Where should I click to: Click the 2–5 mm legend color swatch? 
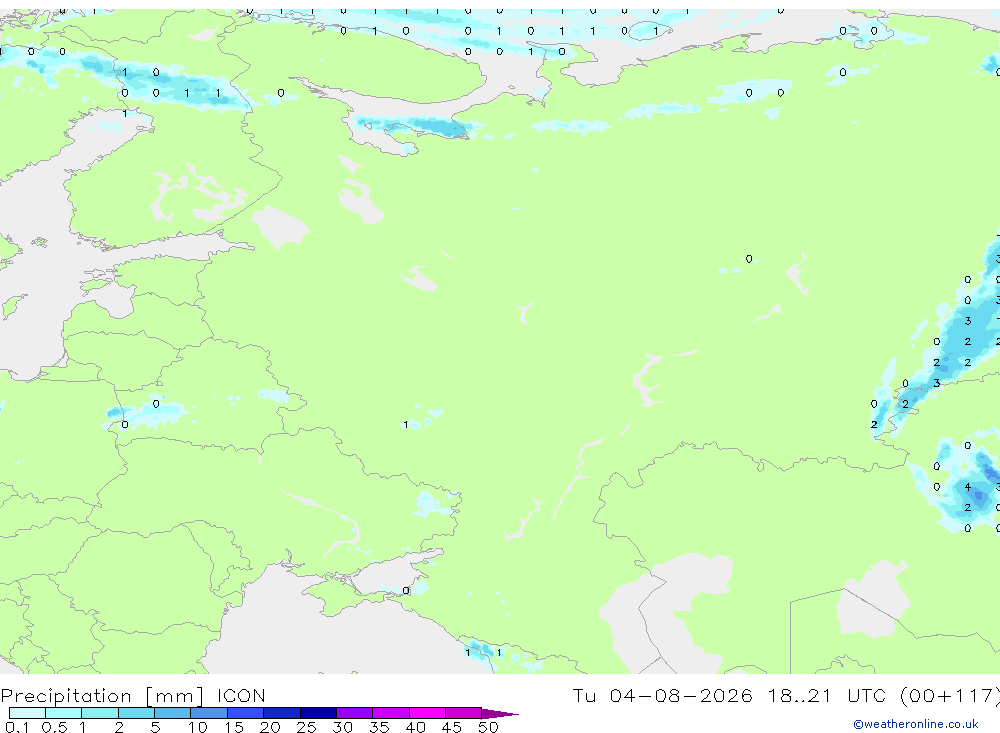(x=136, y=713)
